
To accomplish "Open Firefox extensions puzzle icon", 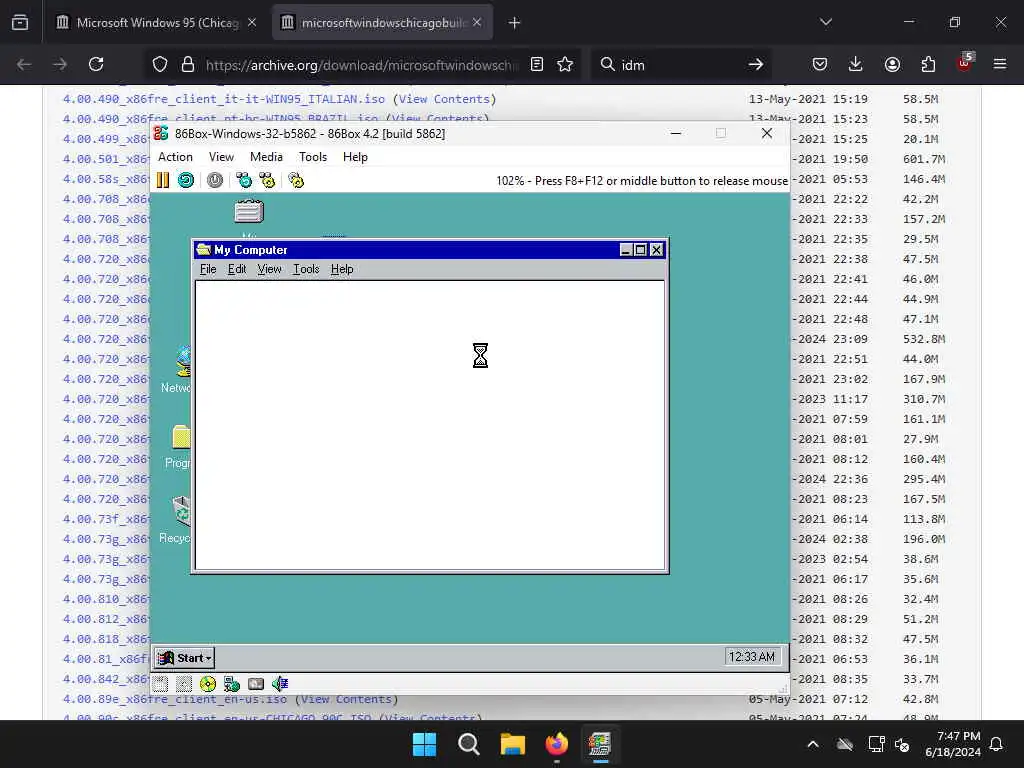I will [928, 64].
